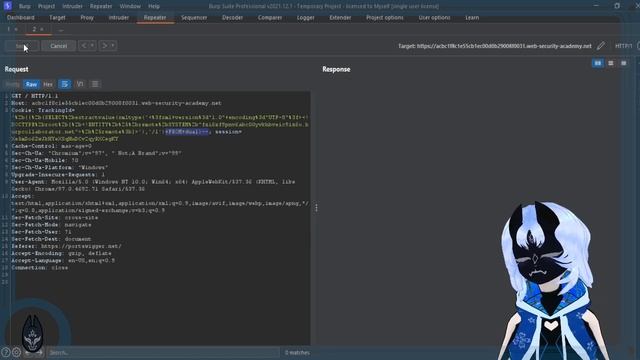Image resolution: width=640 pixels, height=360 pixels.
Task: Open the message editor hamburger menu
Action: click(95, 84)
